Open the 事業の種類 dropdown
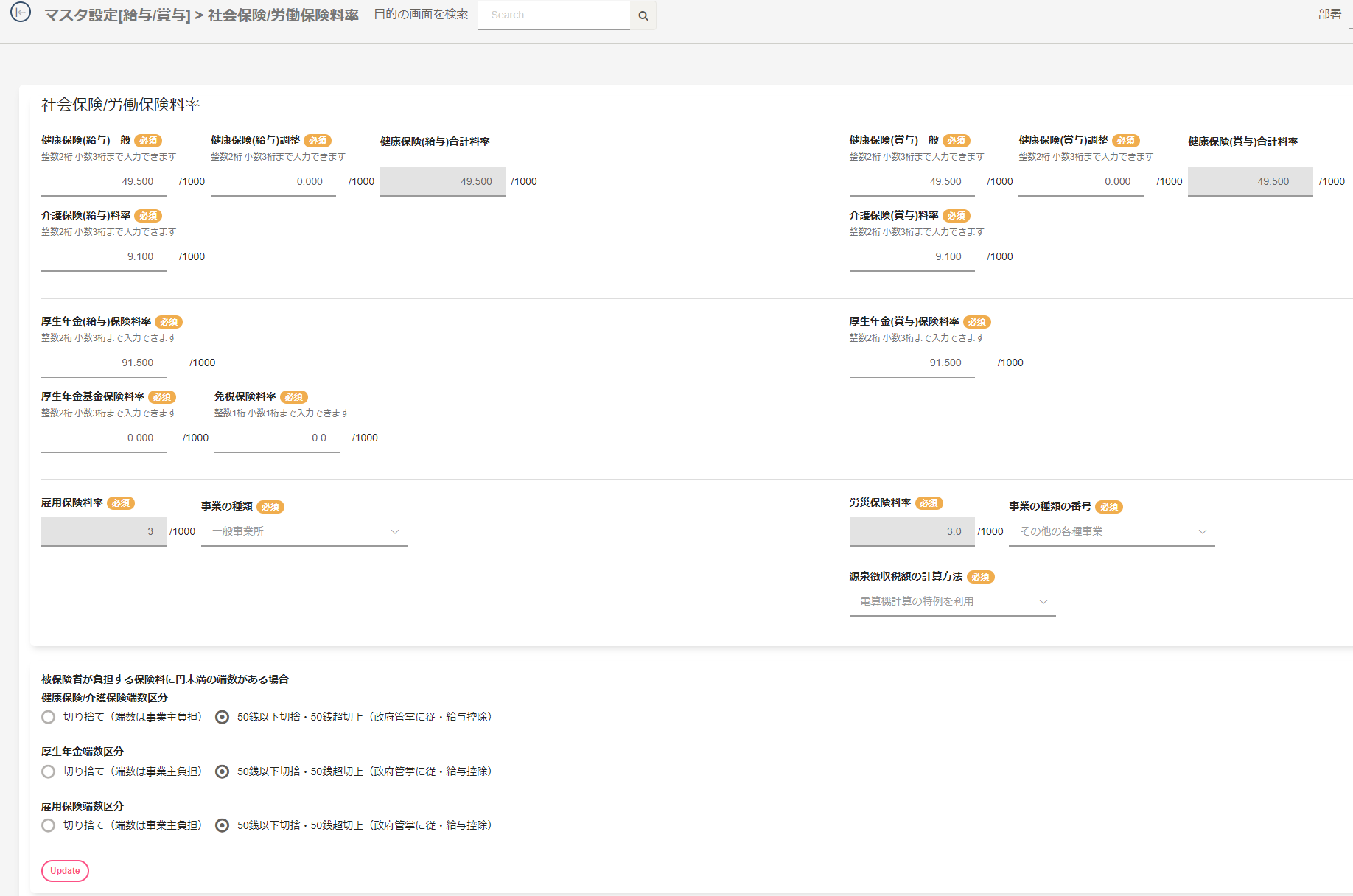The width and height of the screenshot is (1353, 896). point(304,531)
